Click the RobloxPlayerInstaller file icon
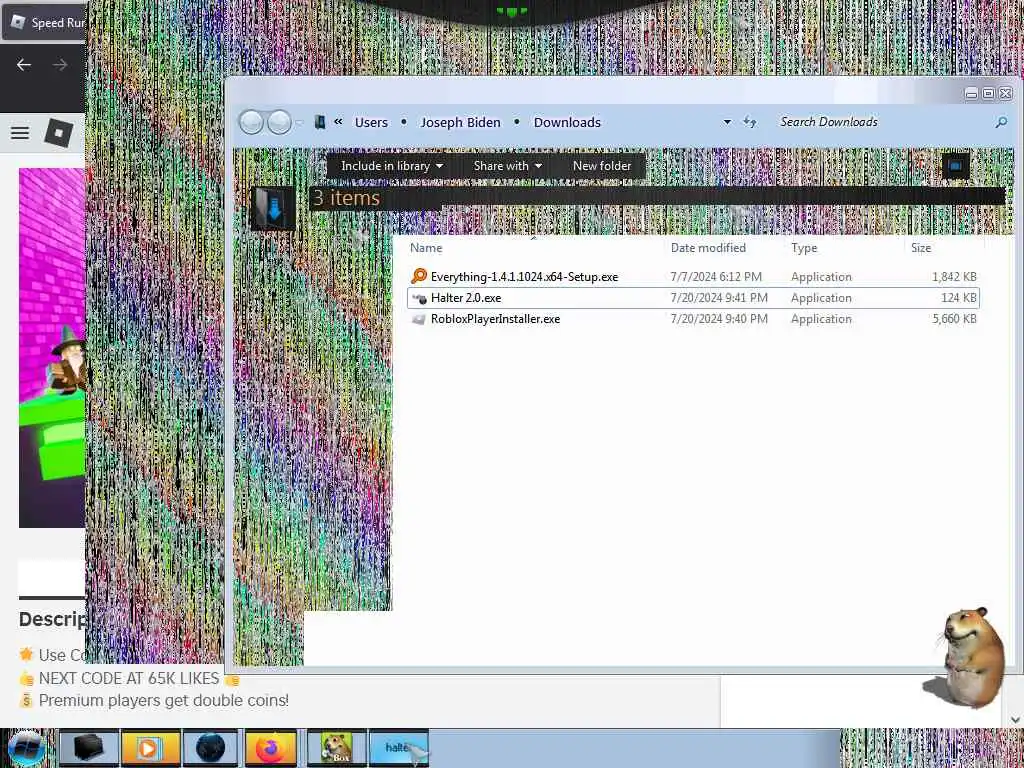 point(419,319)
